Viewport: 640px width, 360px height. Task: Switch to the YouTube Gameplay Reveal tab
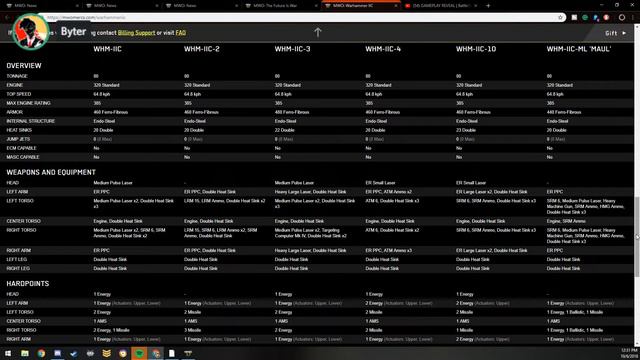[x=441, y=6]
